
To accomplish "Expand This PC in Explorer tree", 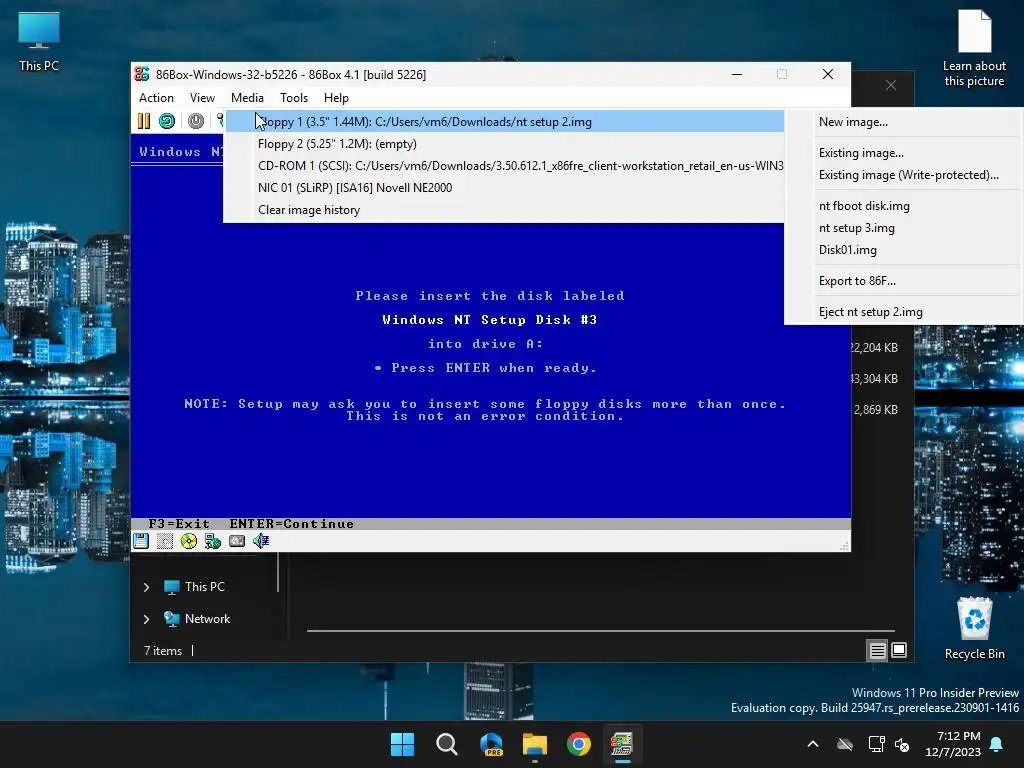I will tap(146, 587).
